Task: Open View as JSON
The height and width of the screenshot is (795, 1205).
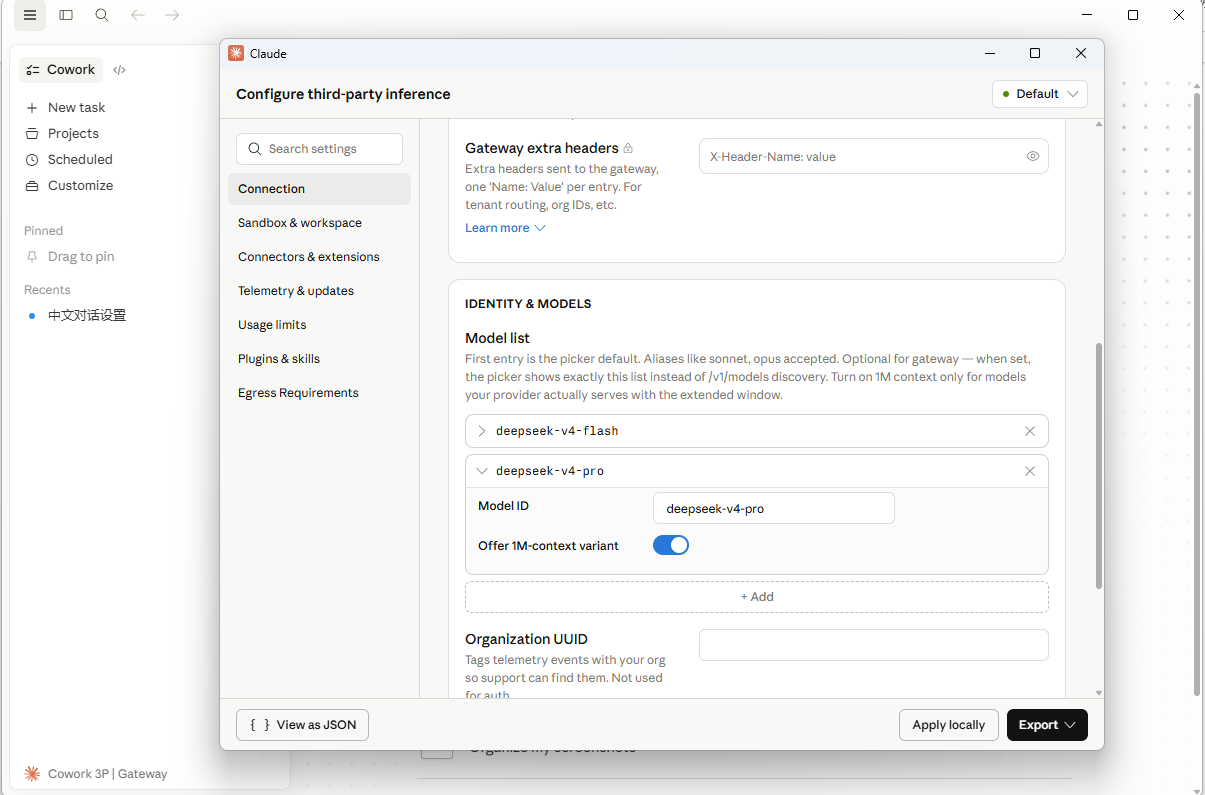Action: coord(302,725)
